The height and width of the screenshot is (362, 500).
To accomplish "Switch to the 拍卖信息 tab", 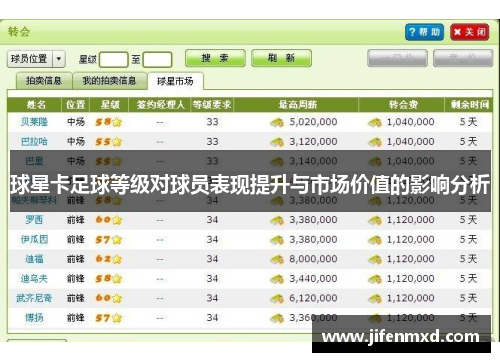I will click(x=44, y=81).
